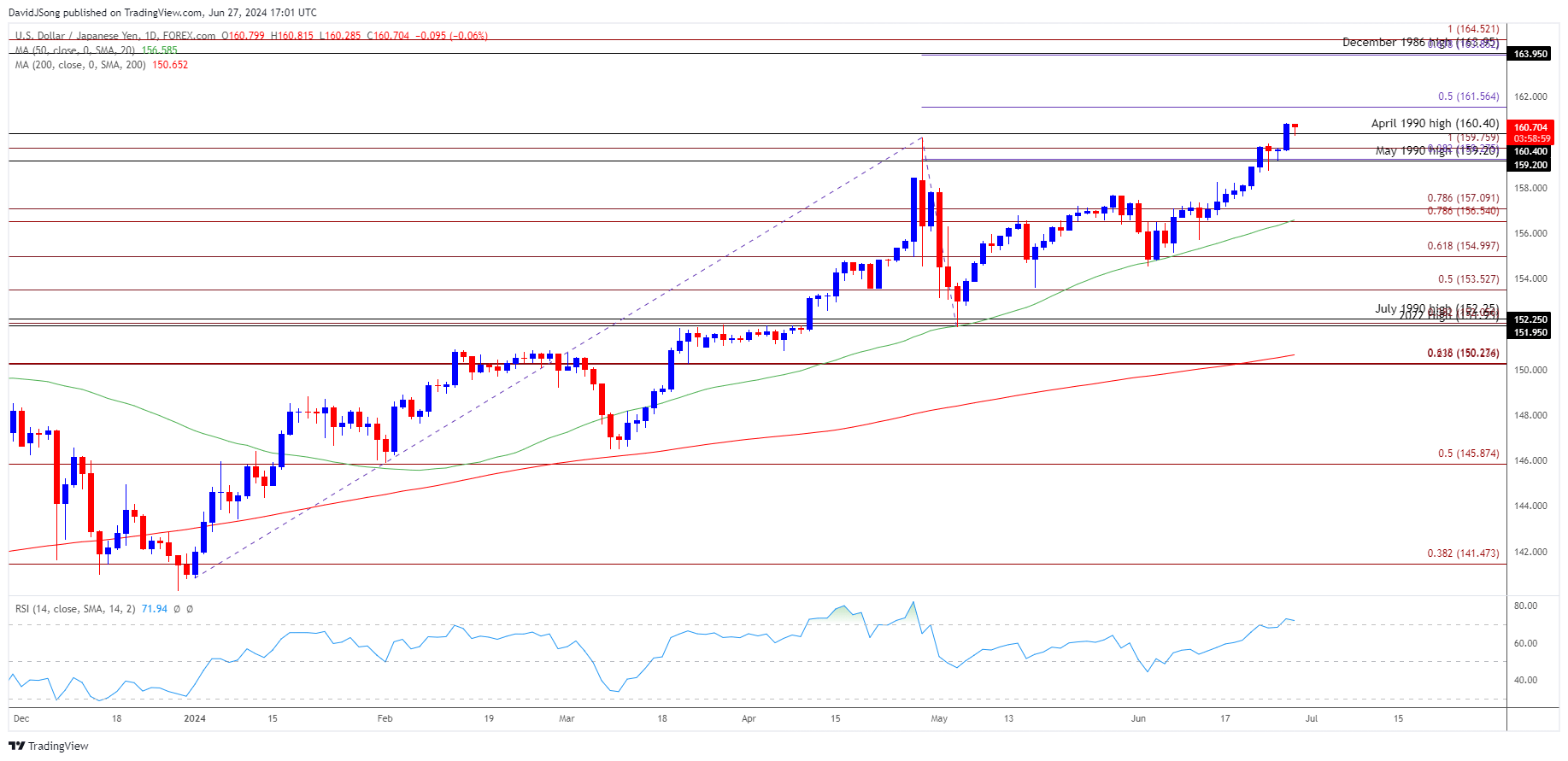Click the Jun label on time axis
Screen dimensions: 1568x761
coord(1138,718)
